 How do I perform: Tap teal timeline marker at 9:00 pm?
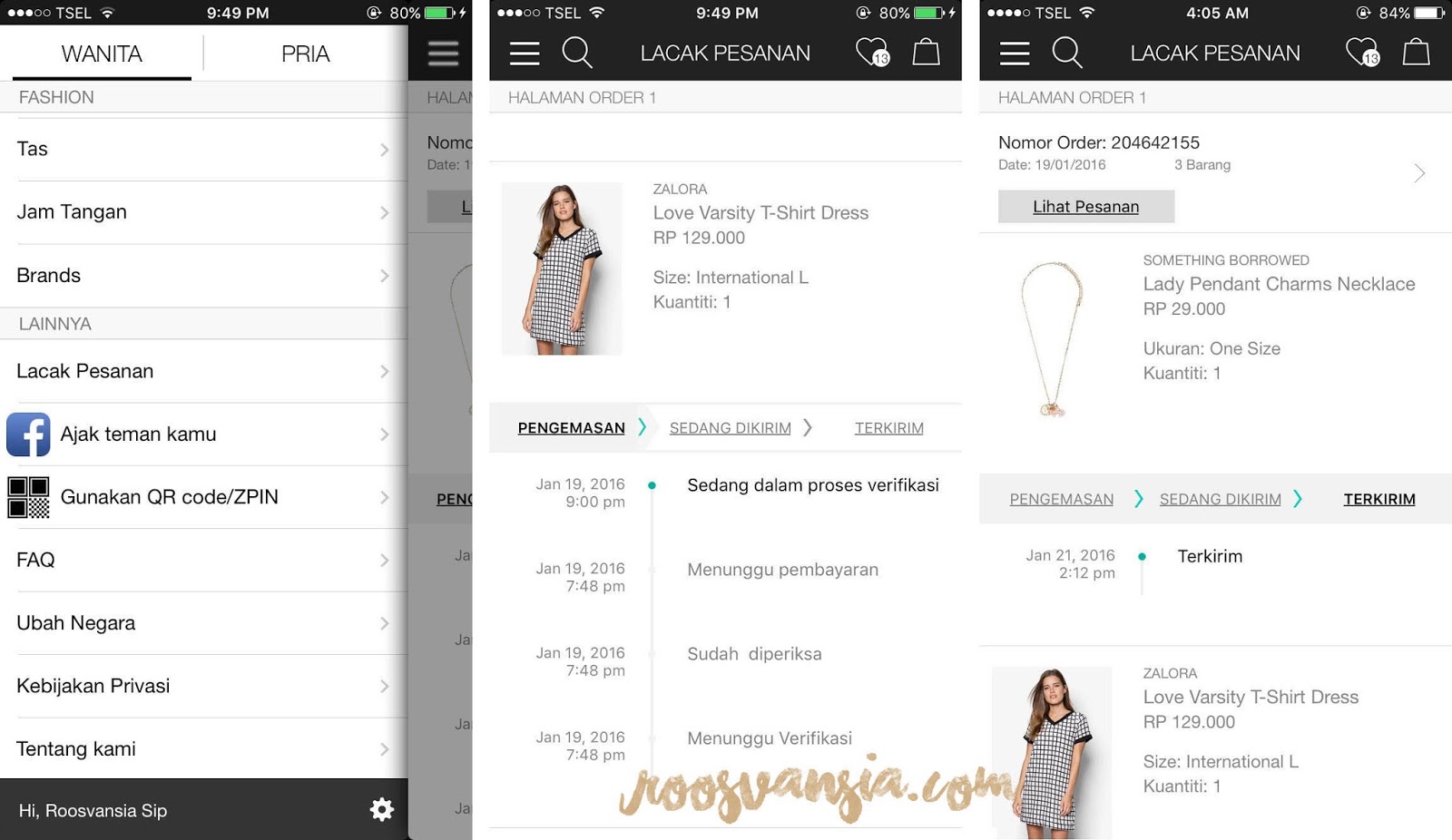coord(652,485)
